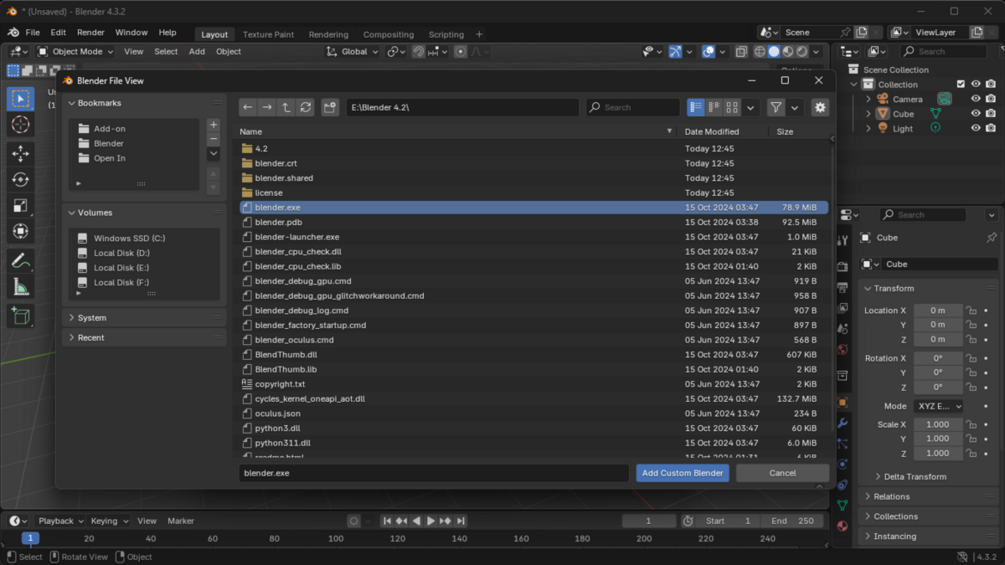Play animation in the timeline
The image size is (1005, 565).
(431, 521)
